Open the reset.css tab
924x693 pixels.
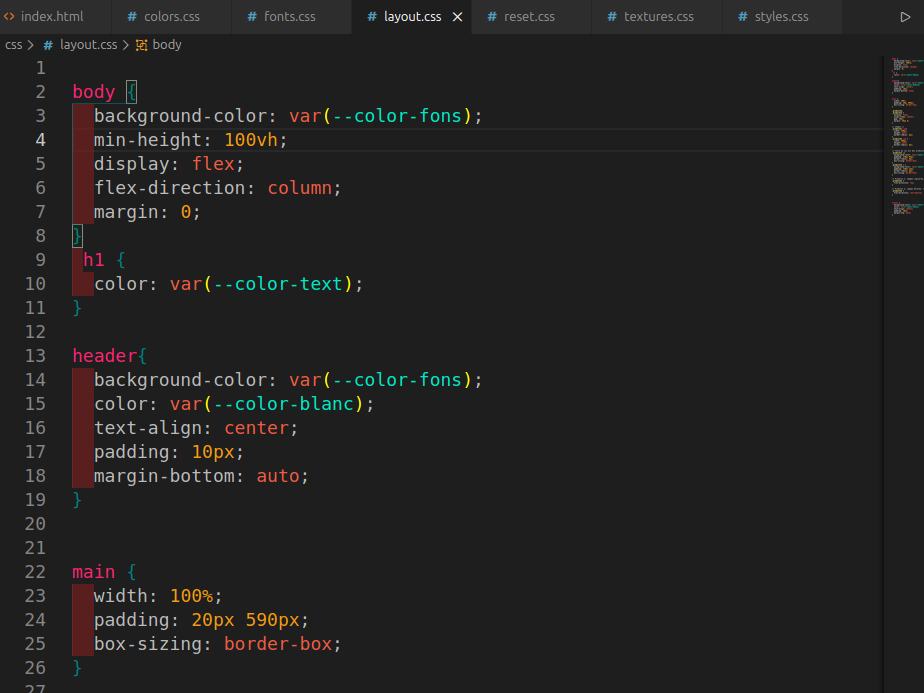(x=529, y=17)
